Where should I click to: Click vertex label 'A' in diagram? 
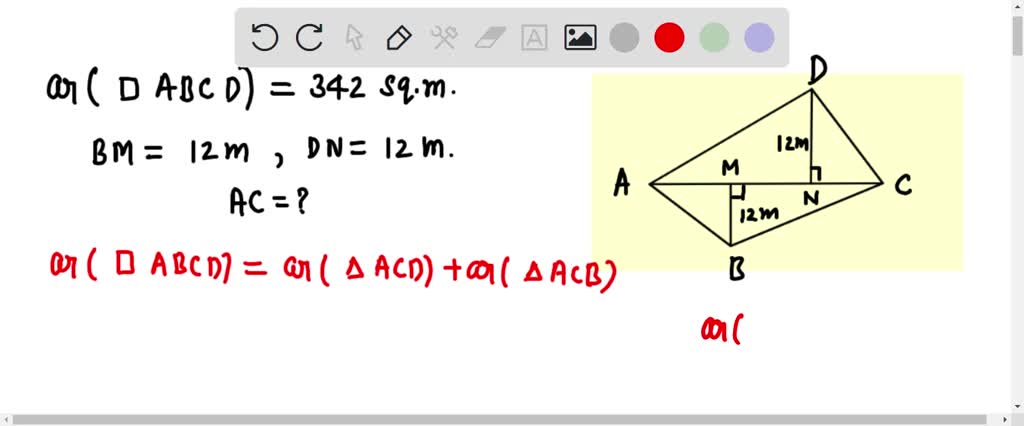coord(622,184)
